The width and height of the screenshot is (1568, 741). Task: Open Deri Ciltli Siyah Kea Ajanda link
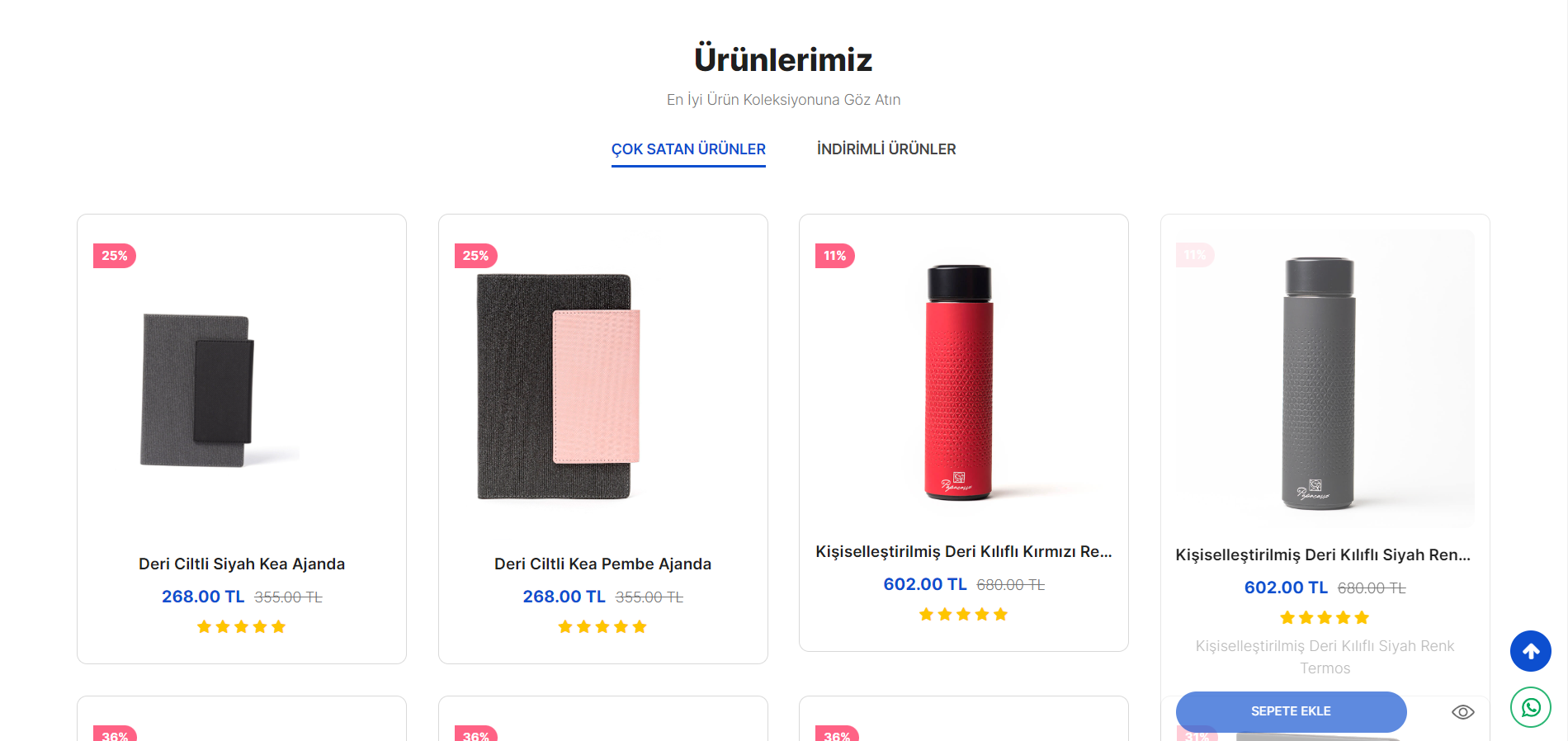click(x=242, y=564)
